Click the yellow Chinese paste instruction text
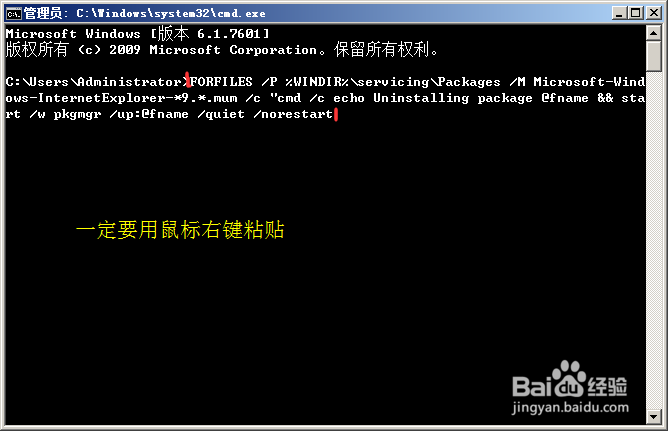Image resolution: width=668 pixels, height=431 pixels. point(180,230)
